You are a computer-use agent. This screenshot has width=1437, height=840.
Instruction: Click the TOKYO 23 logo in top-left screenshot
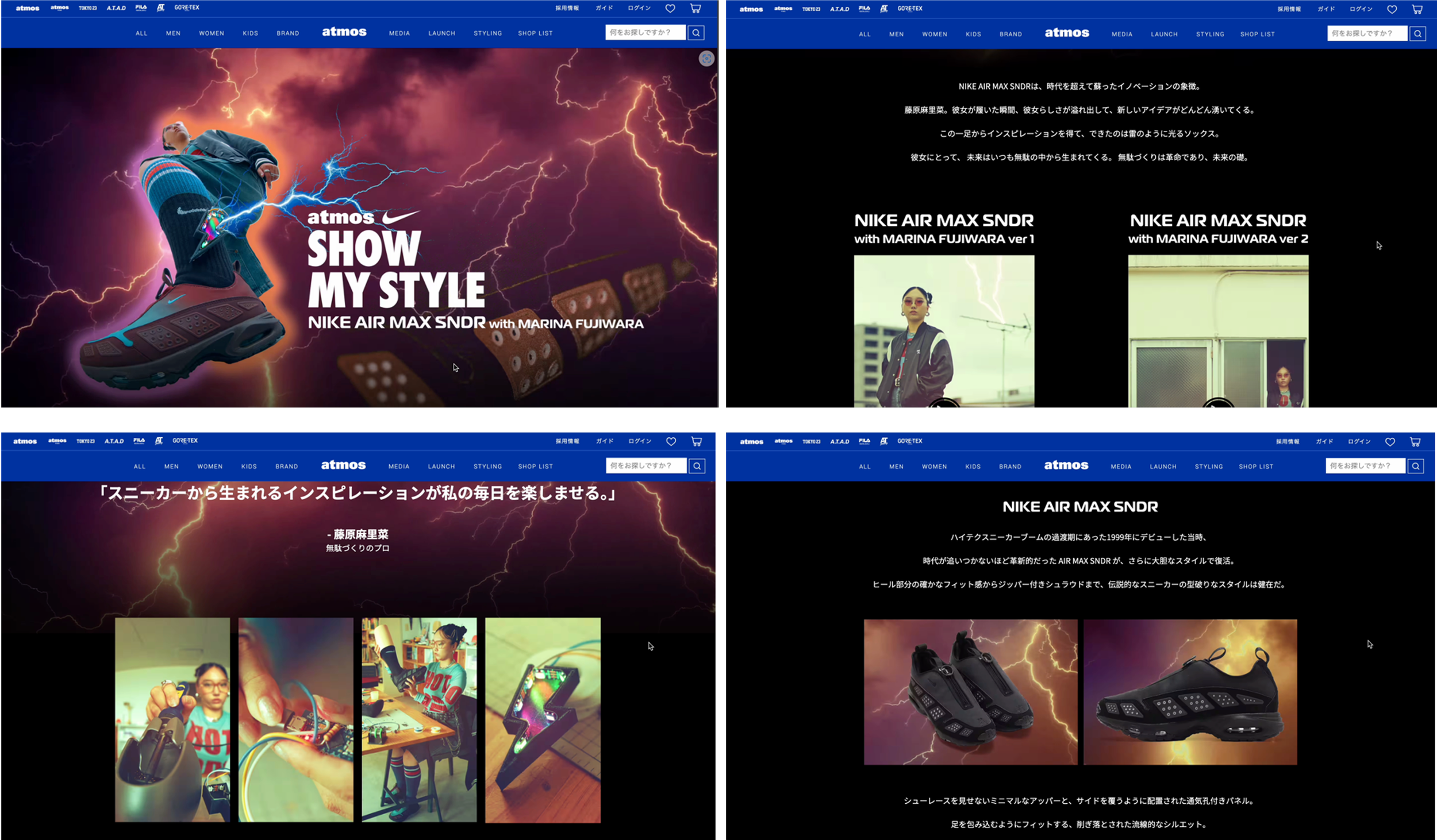click(87, 8)
